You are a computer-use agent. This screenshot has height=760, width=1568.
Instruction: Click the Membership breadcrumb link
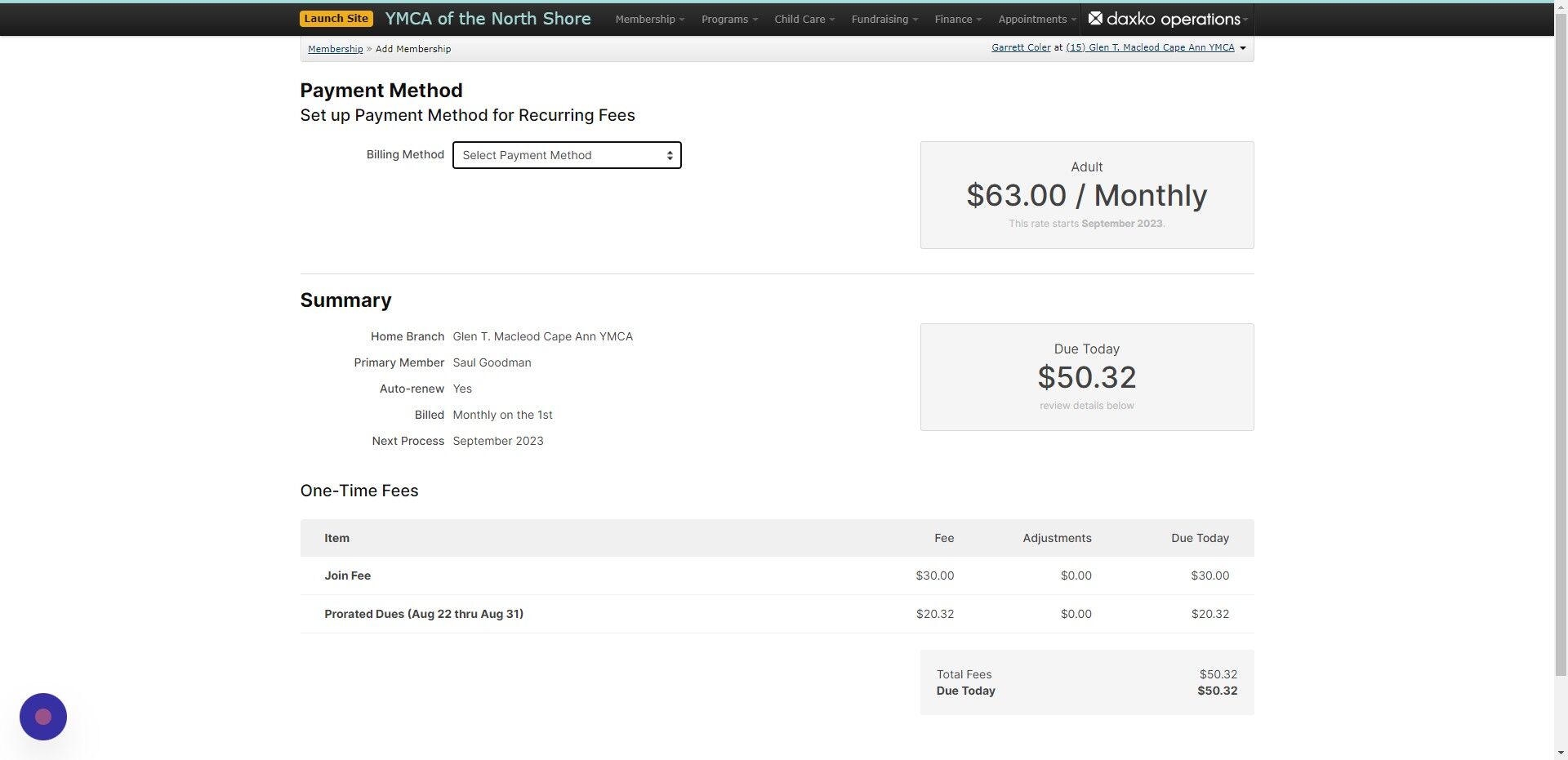tap(335, 49)
